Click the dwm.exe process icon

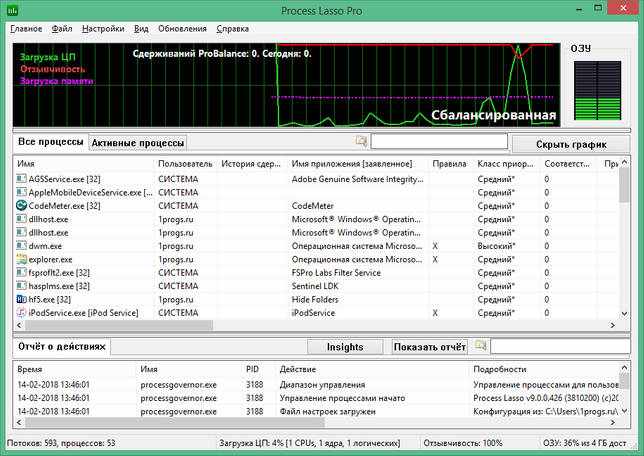pyautogui.click(x=21, y=246)
